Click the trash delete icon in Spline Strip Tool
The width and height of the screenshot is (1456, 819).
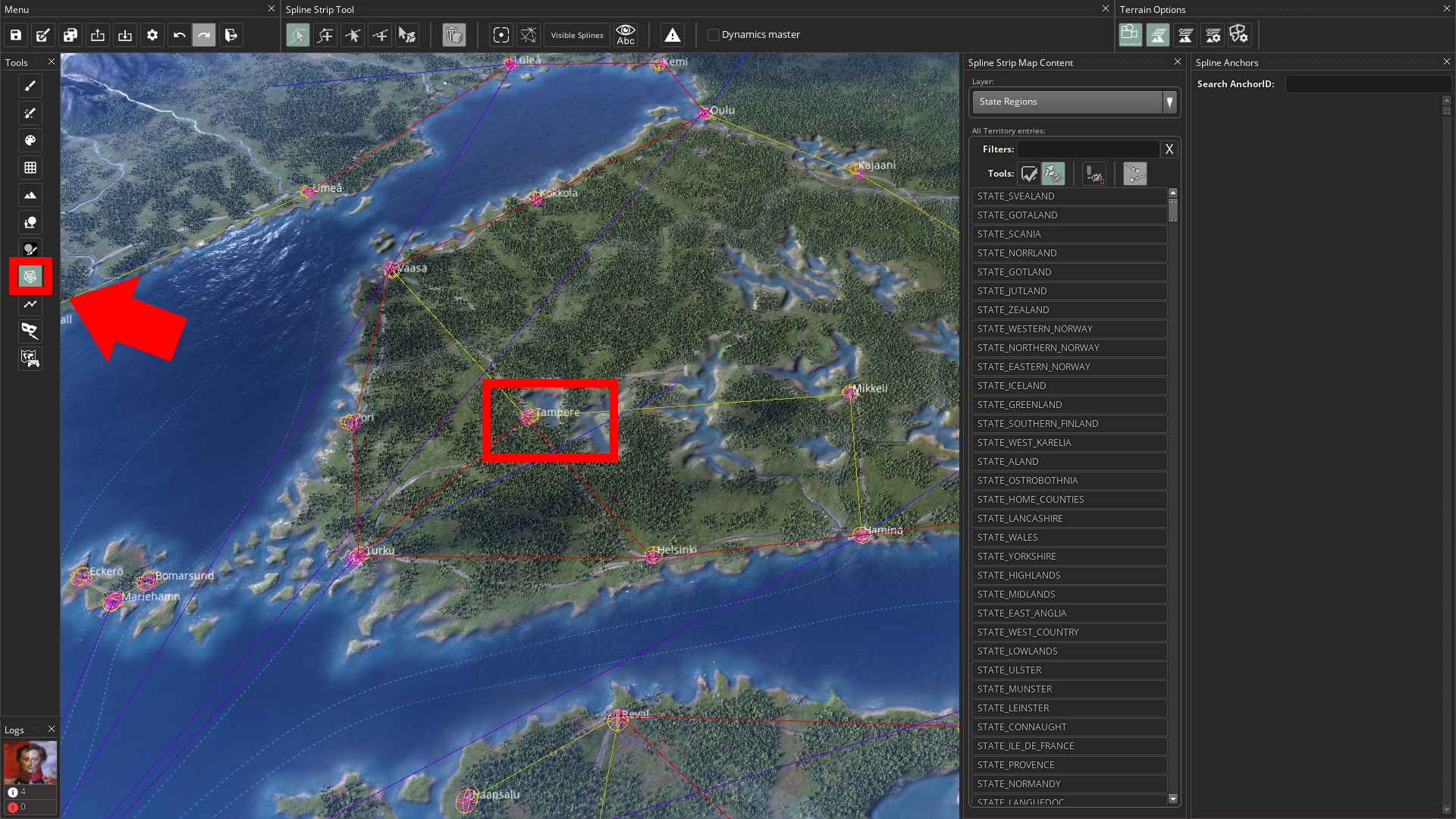click(x=453, y=35)
